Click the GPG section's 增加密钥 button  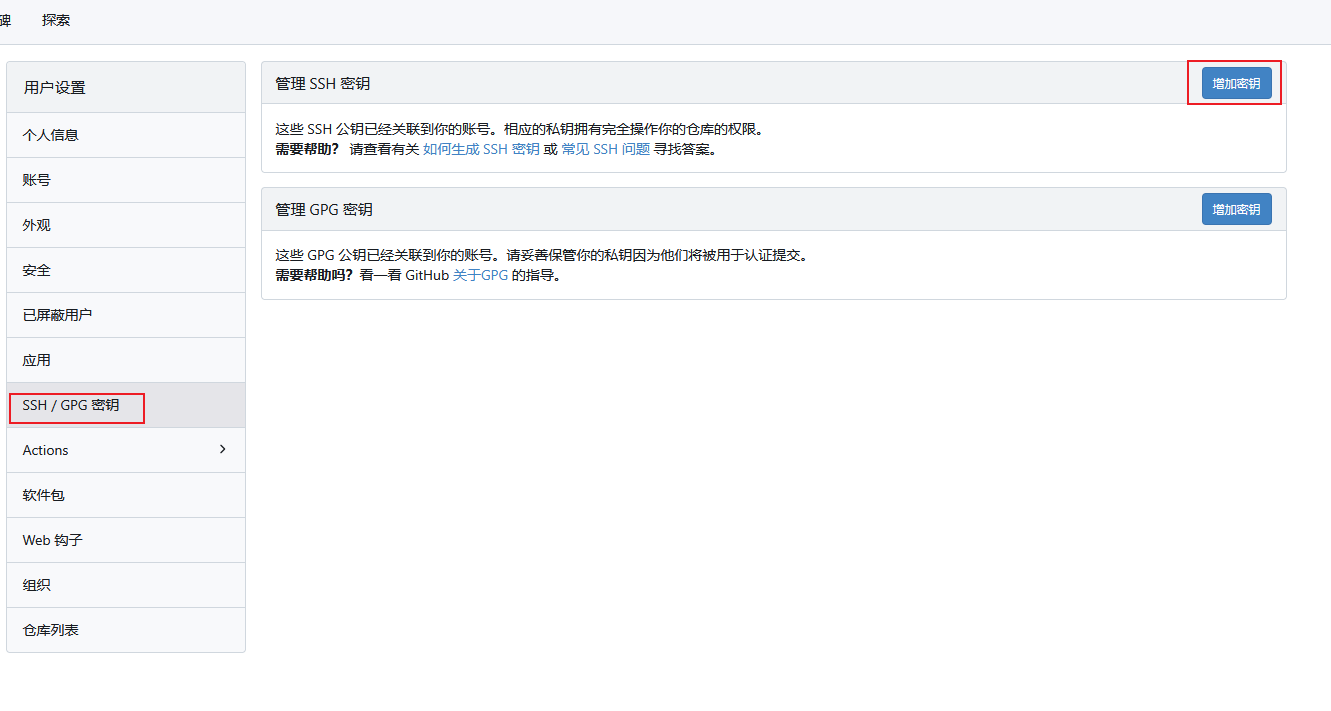click(1236, 209)
